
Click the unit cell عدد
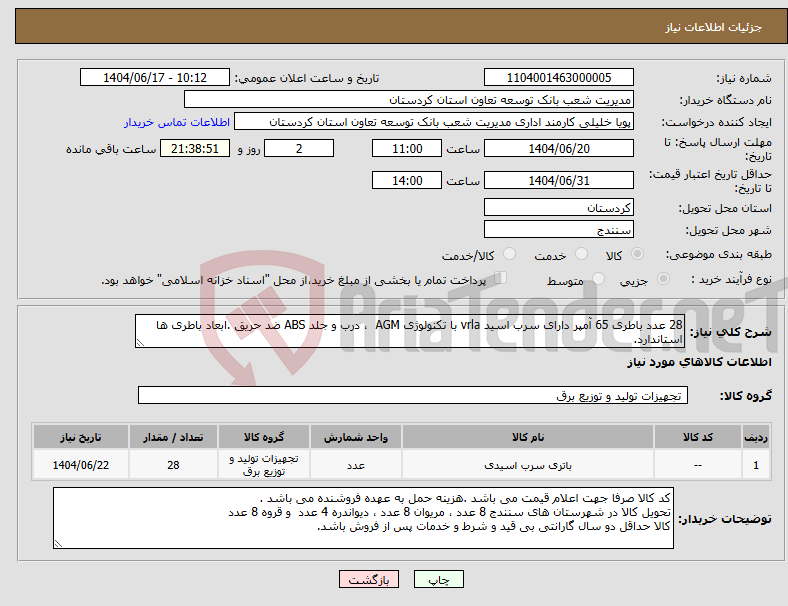[356, 465]
